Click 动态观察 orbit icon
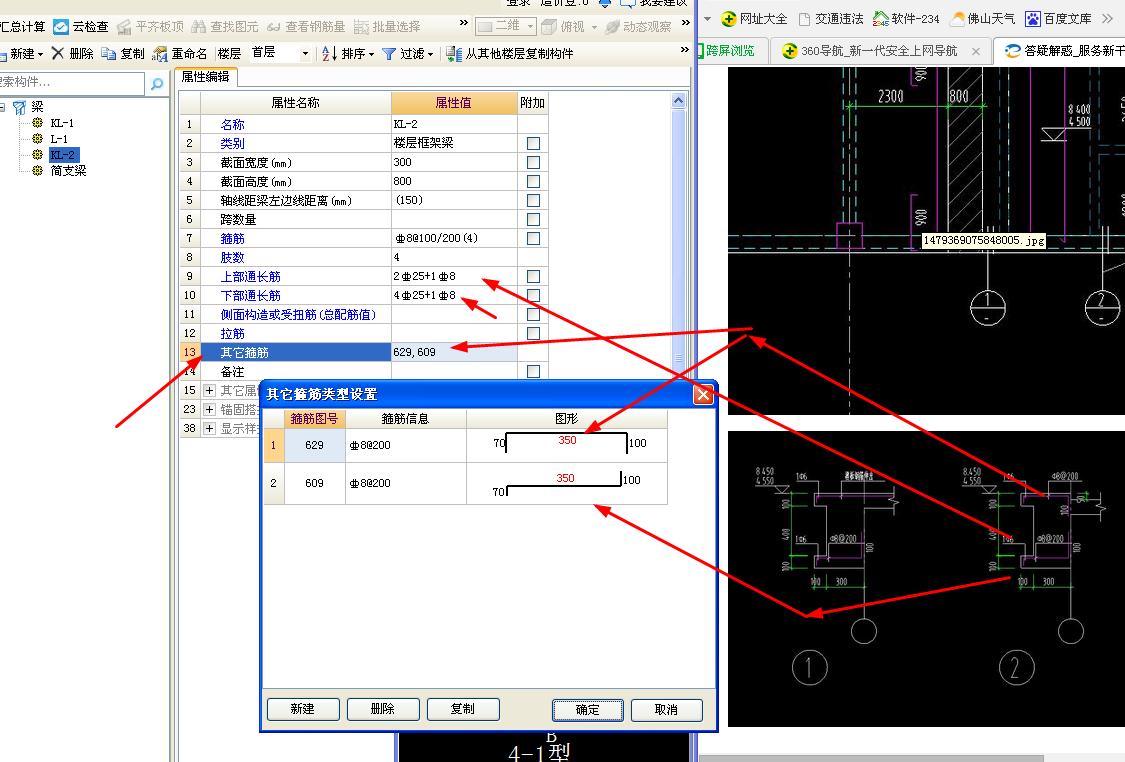The height and width of the screenshot is (762, 1125). coord(612,27)
